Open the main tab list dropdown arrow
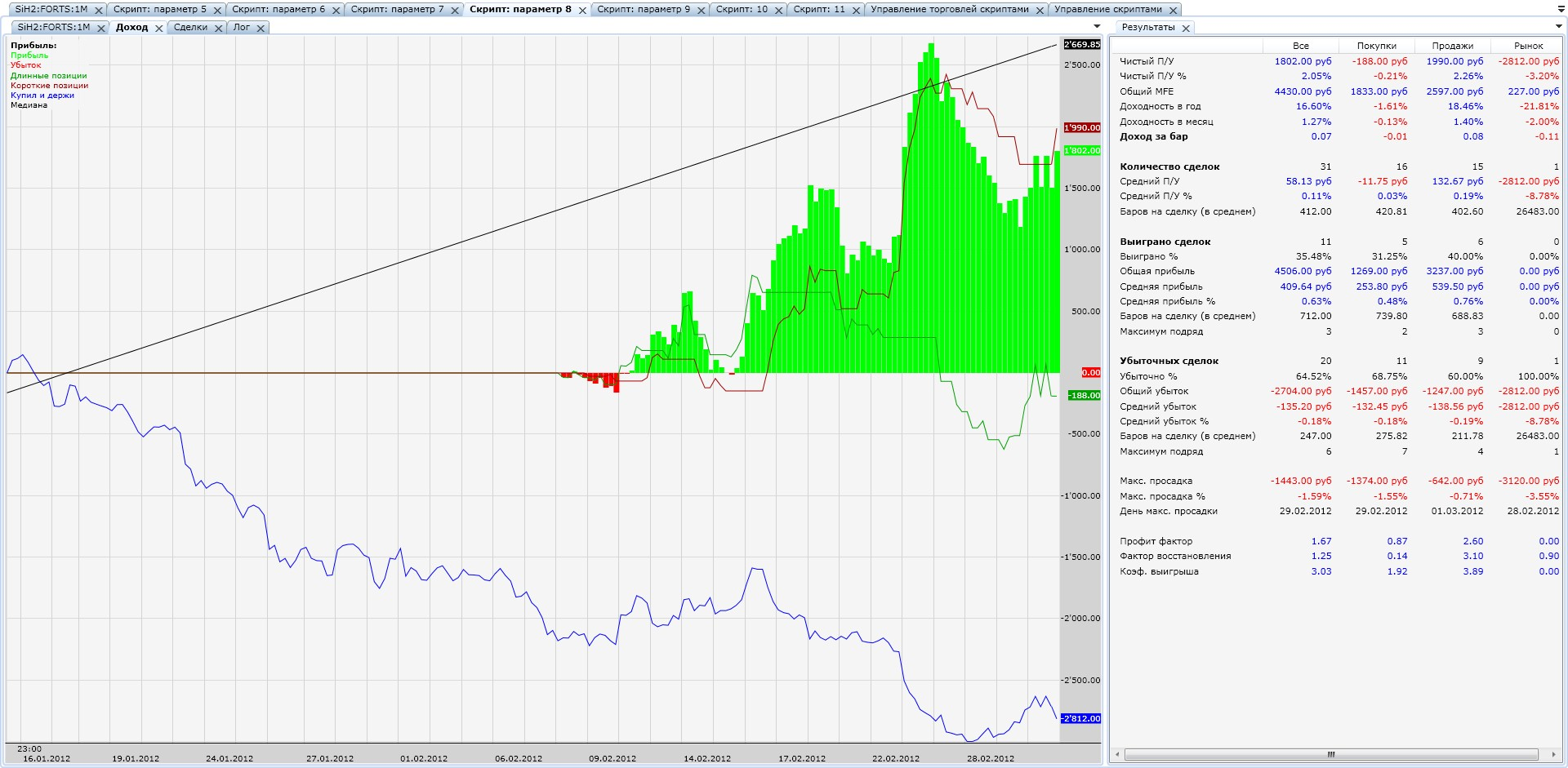 click(x=1561, y=10)
